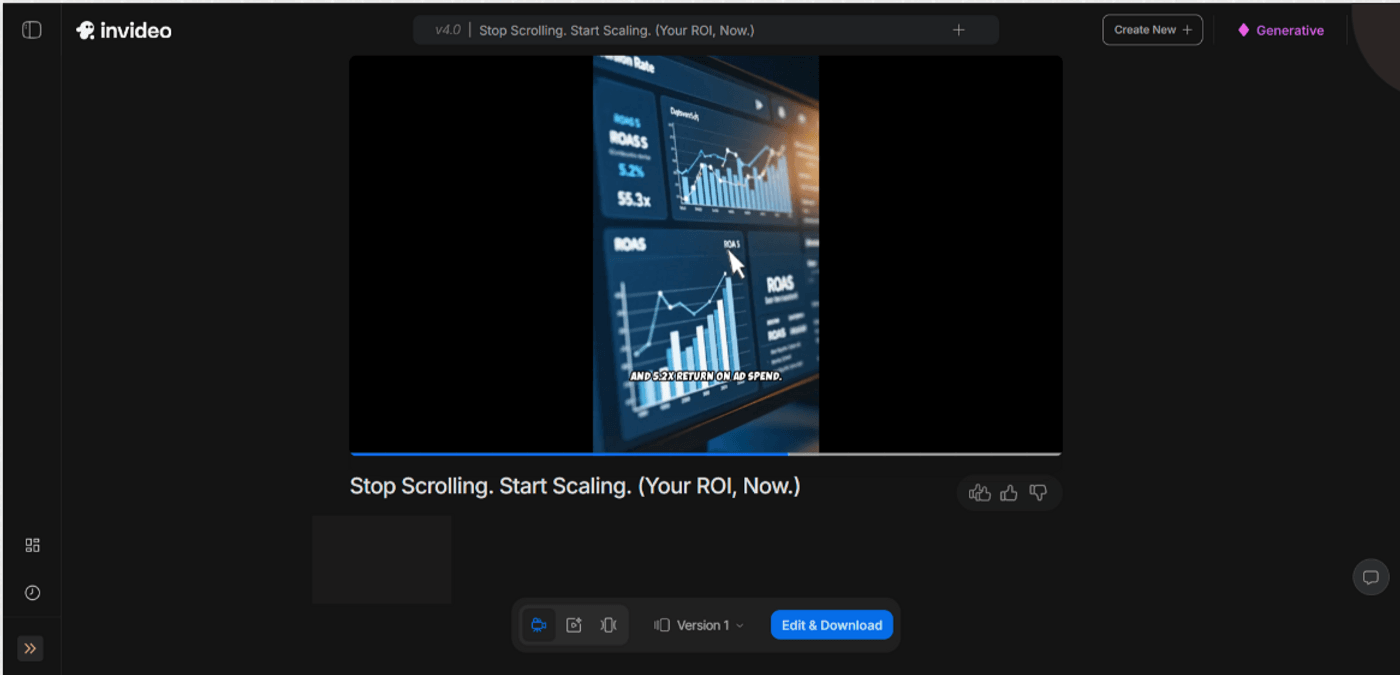
Task: Select the v4.0 label in the top bar
Action: pos(446,29)
